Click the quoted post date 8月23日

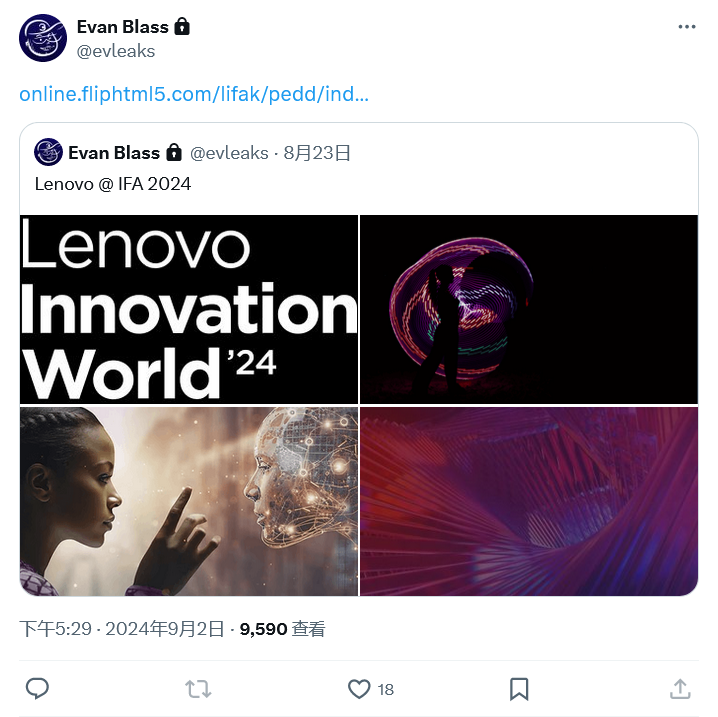(317, 153)
